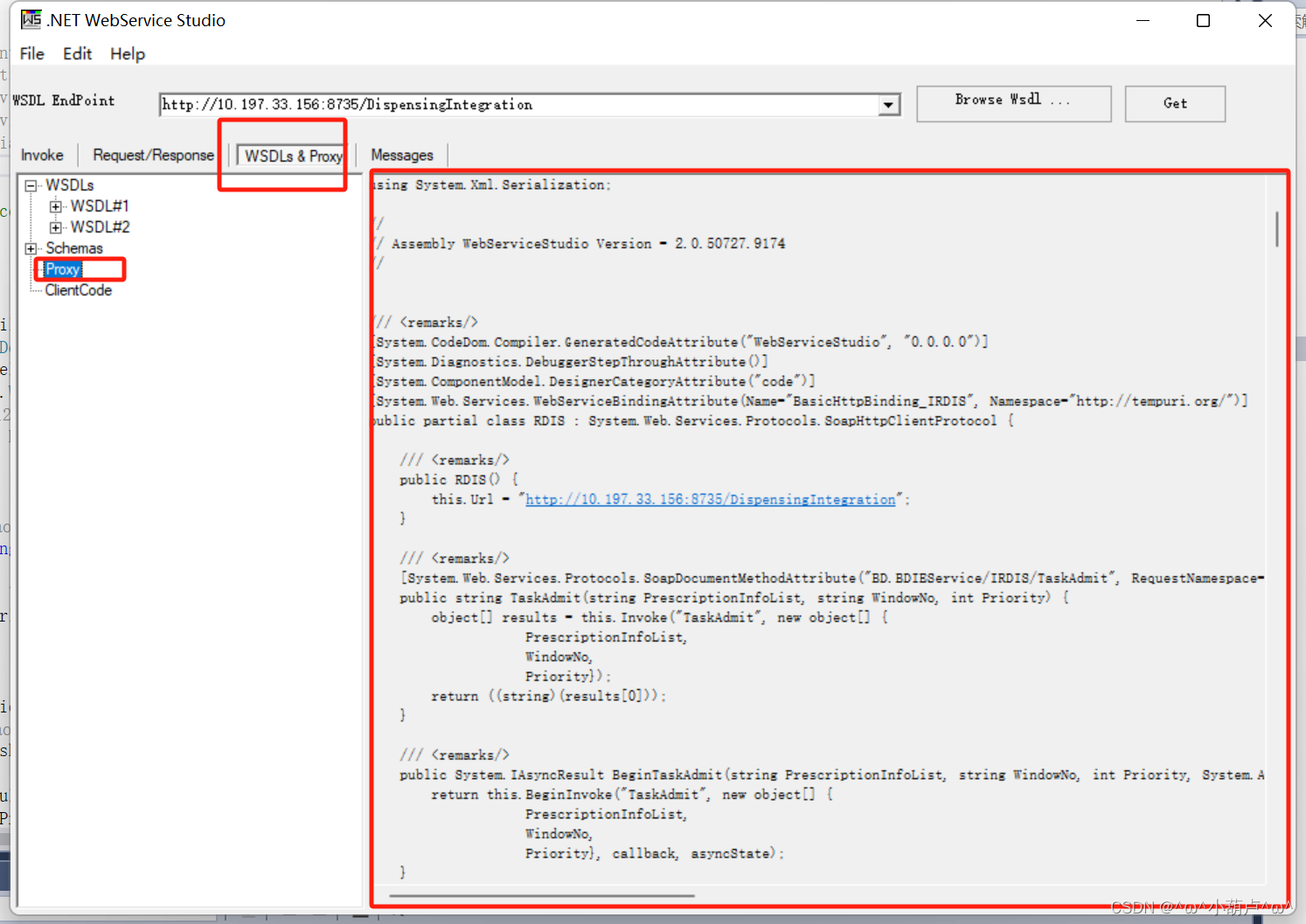Click inside the WSDL EndPoint URL field

[x=519, y=105]
